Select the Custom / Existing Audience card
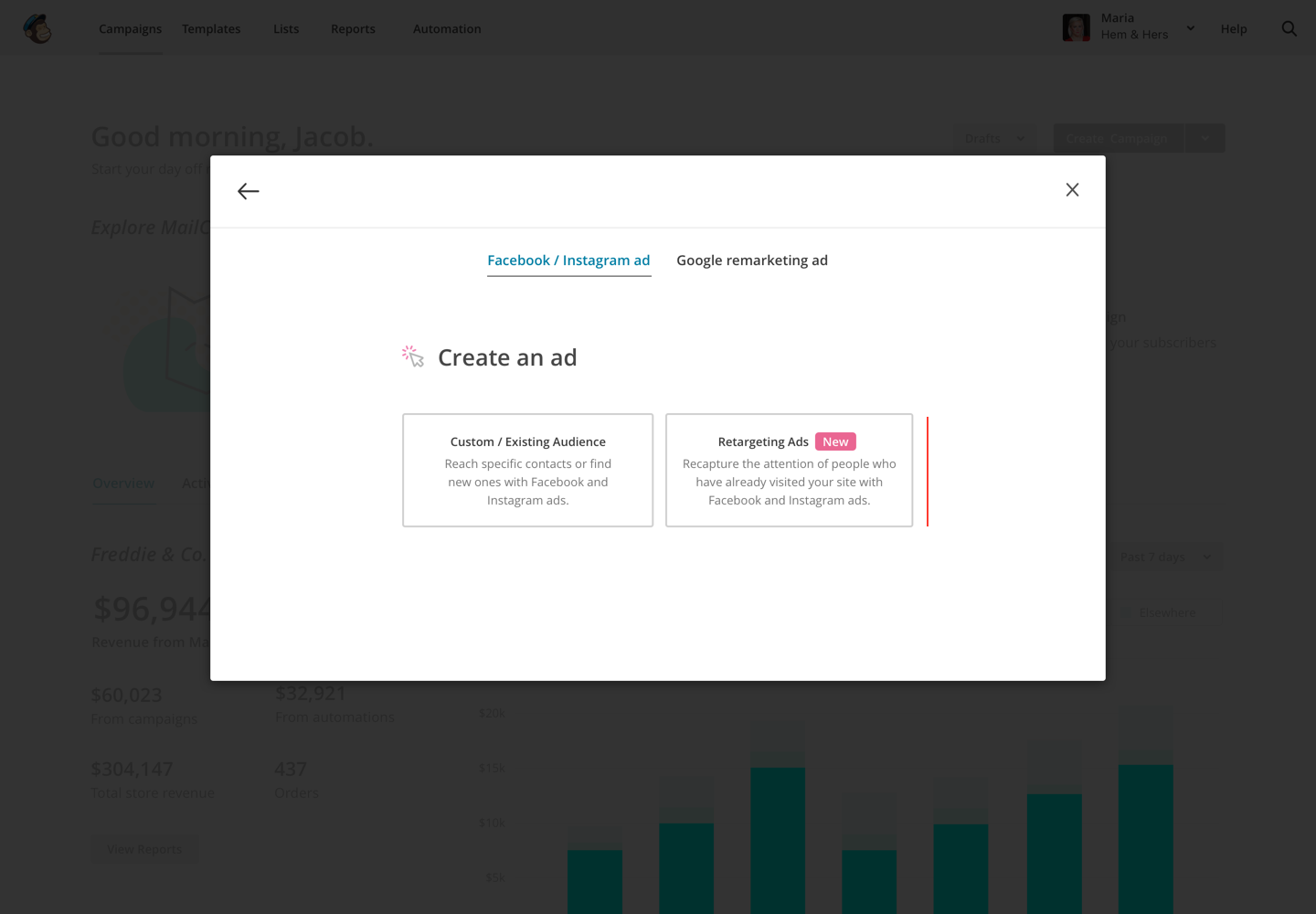 point(528,471)
